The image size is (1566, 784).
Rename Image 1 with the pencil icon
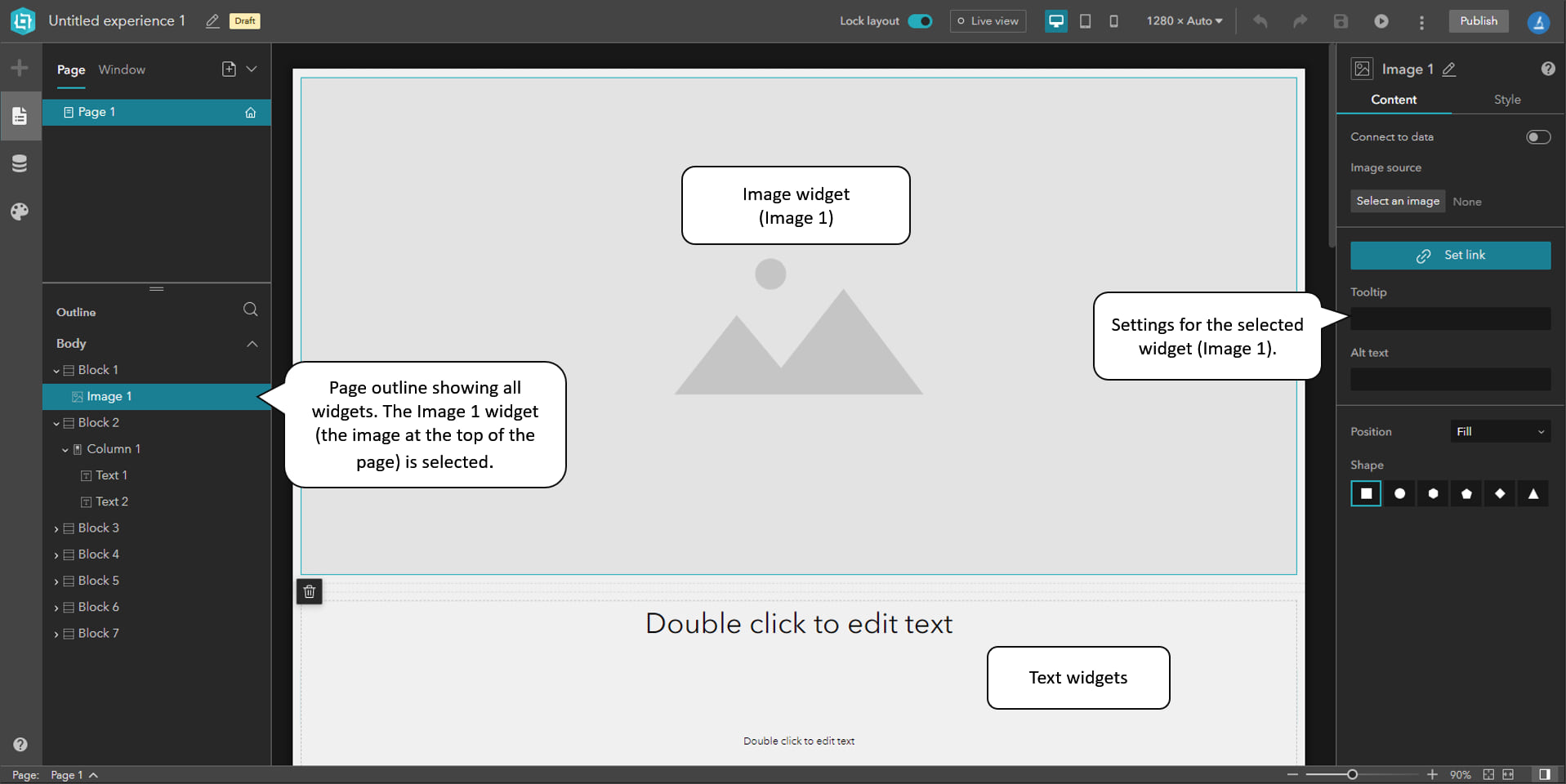click(x=1449, y=69)
